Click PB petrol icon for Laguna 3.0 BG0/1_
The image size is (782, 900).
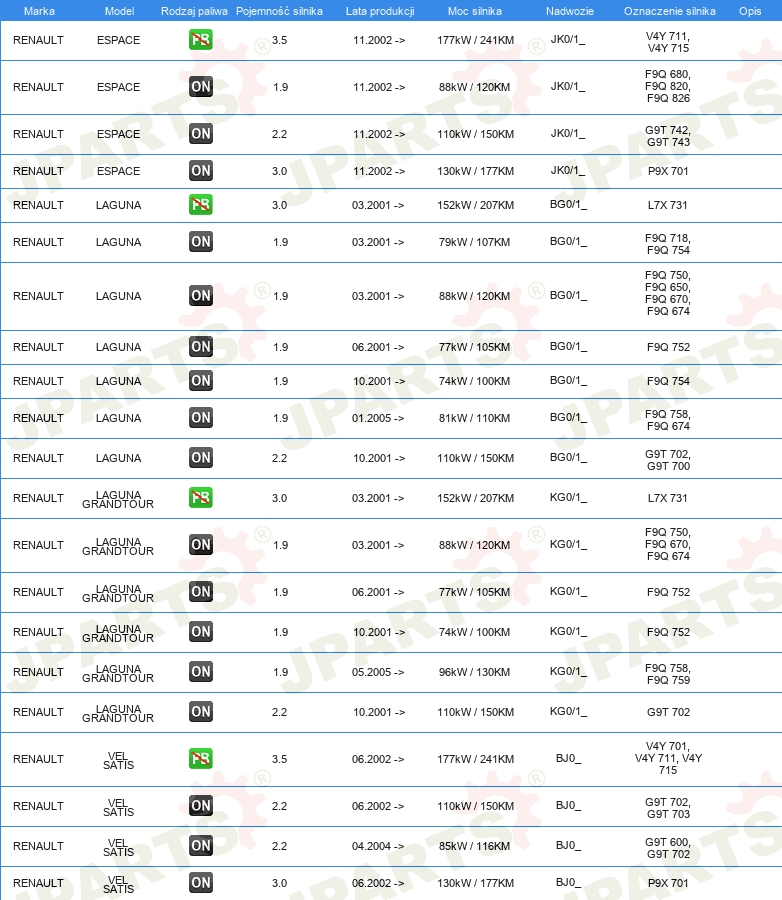(x=200, y=204)
